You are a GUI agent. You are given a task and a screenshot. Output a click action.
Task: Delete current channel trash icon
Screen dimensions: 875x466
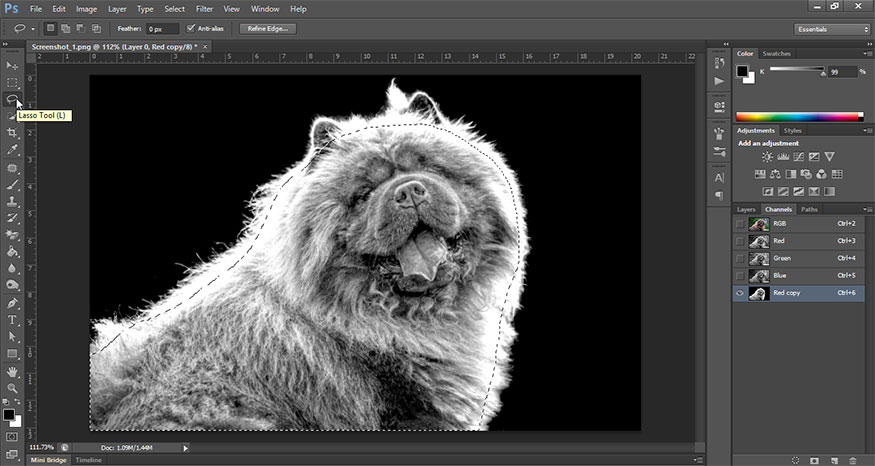tap(853, 460)
